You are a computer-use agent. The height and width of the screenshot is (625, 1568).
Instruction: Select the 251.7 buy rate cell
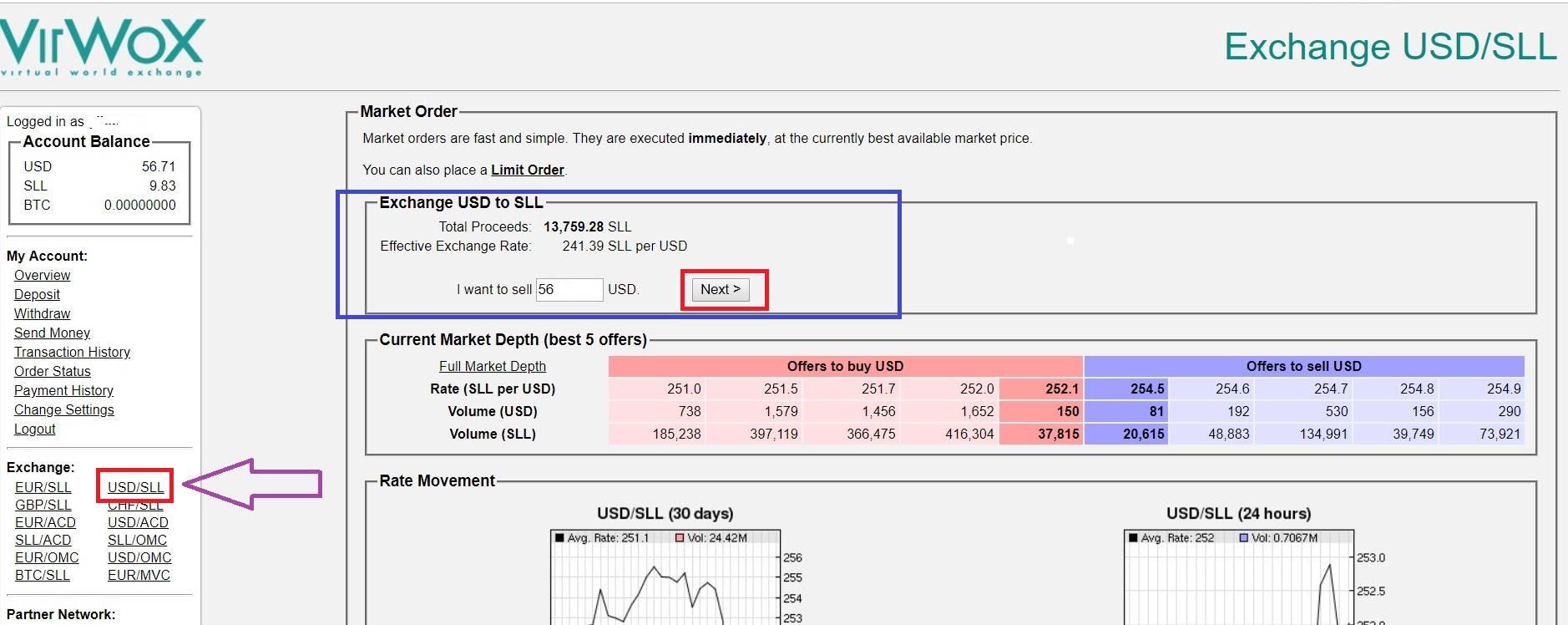point(851,389)
